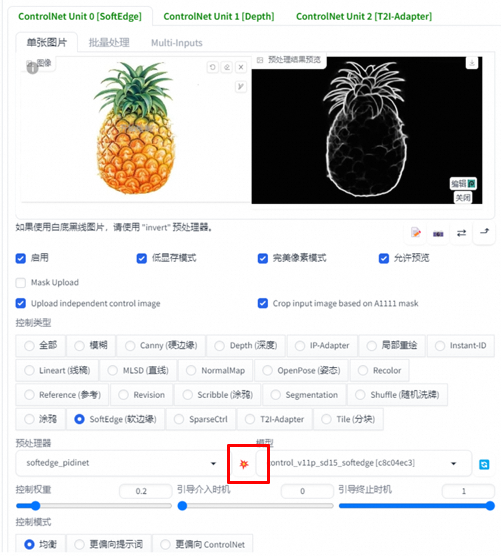Uncheck Crop input image based on A1111 mask
The height and width of the screenshot is (556, 501).
[x=263, y=304]
